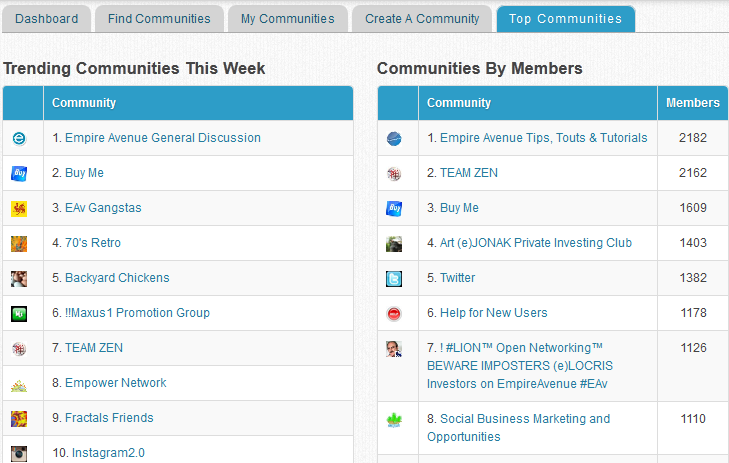This screenshot has width=729, height=463.
Task: Click the Twitter bird community icon
Action: [x=394, y=278]
